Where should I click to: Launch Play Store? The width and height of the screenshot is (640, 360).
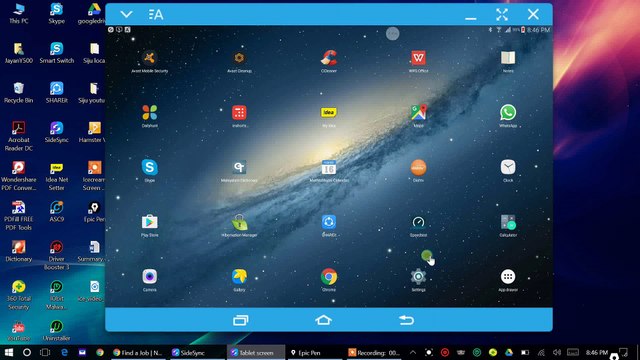tap(149, 222)
